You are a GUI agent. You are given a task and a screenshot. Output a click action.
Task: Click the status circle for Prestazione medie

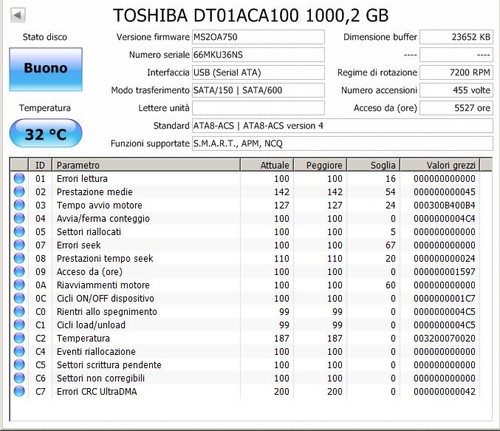coord(19,192)
